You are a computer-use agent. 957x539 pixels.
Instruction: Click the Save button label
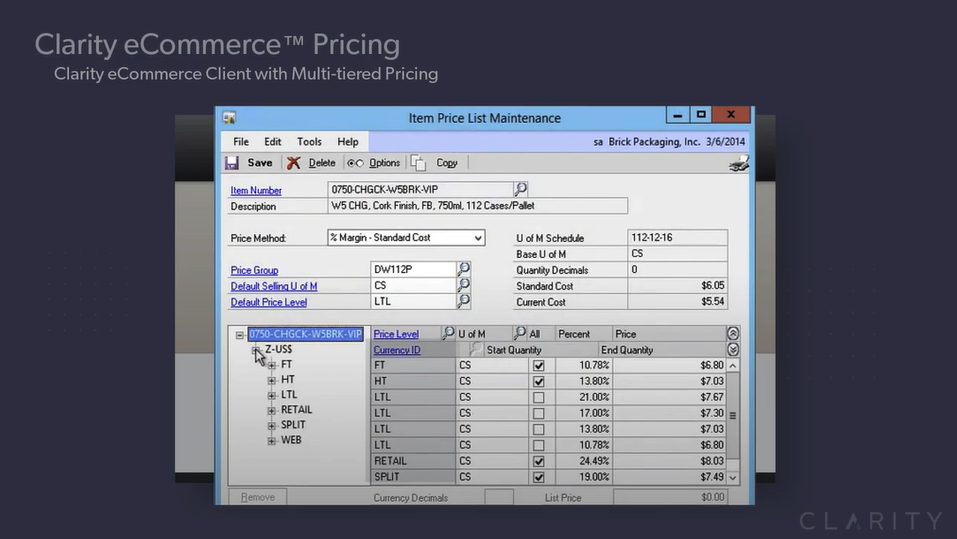[260, 163]
